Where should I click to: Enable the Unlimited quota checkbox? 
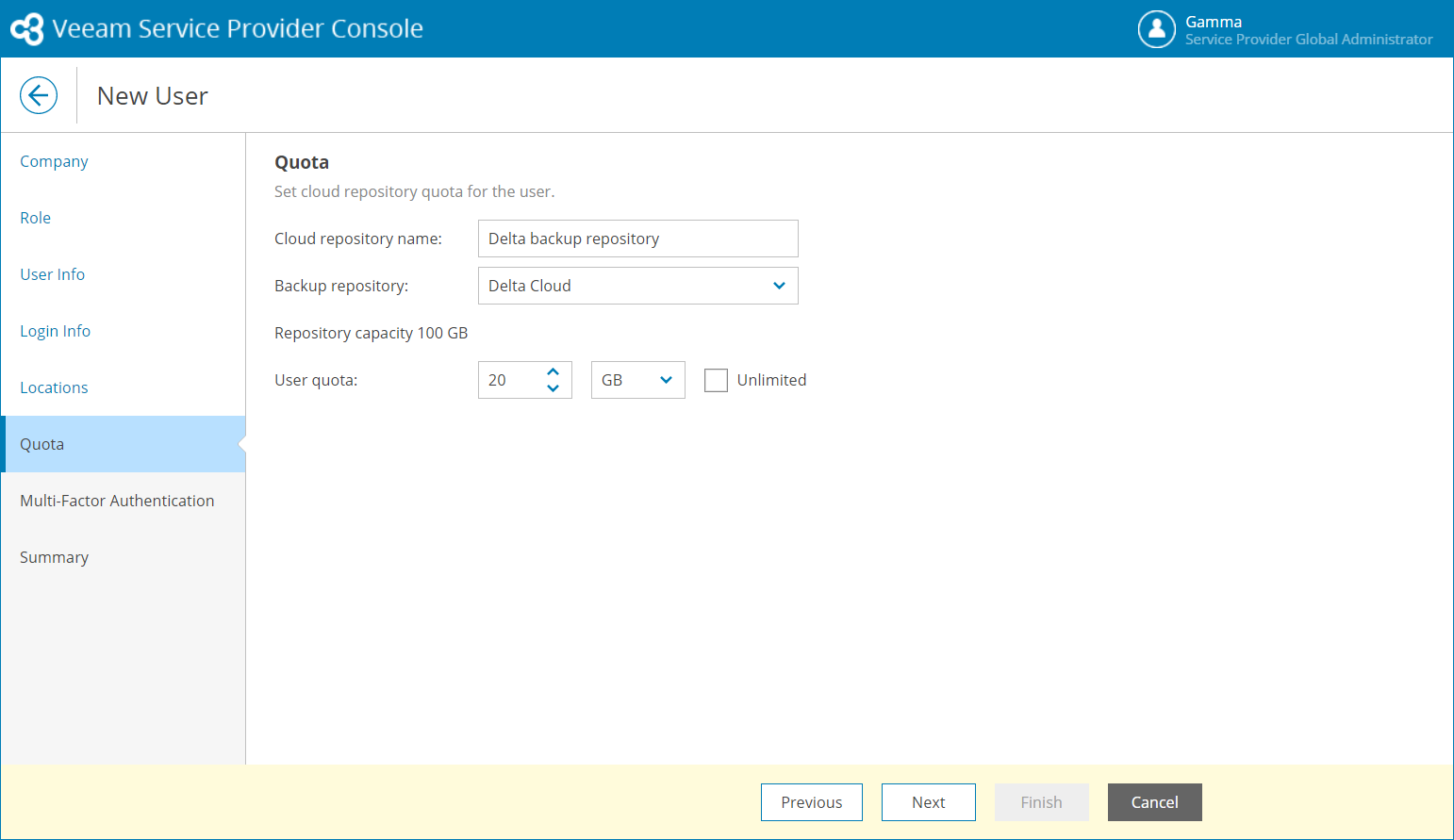[x=717, y=380]
